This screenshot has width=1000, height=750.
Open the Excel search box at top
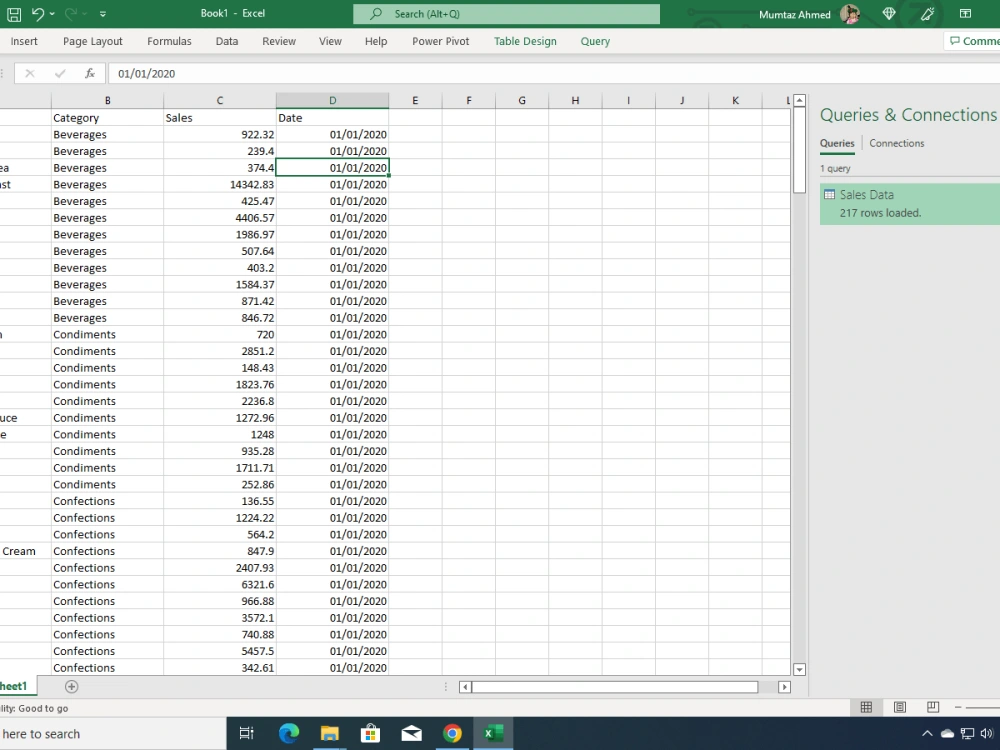[x=505, y=14]
